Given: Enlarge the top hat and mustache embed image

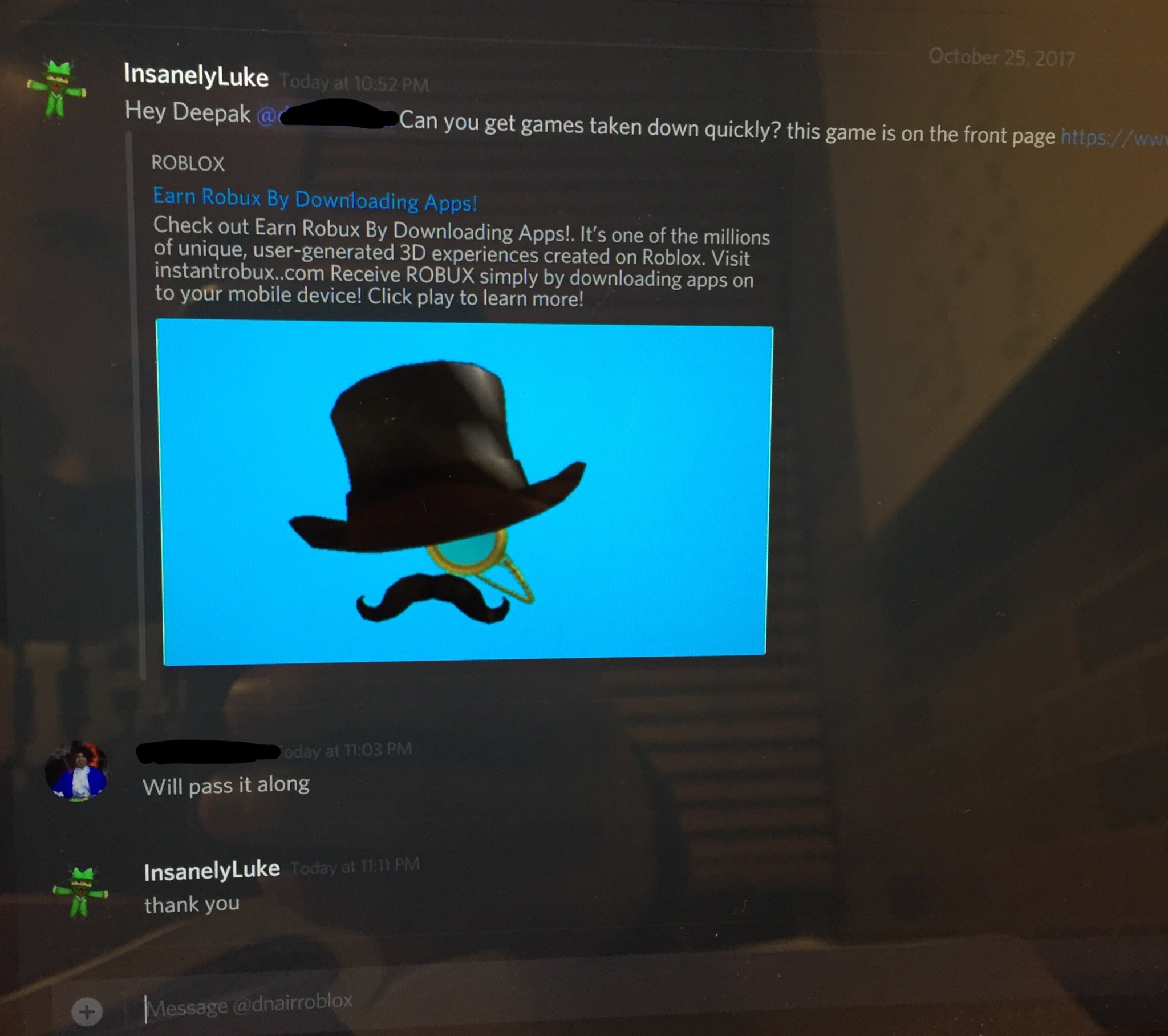Looking at the screenshot, I should click(464, 492).
